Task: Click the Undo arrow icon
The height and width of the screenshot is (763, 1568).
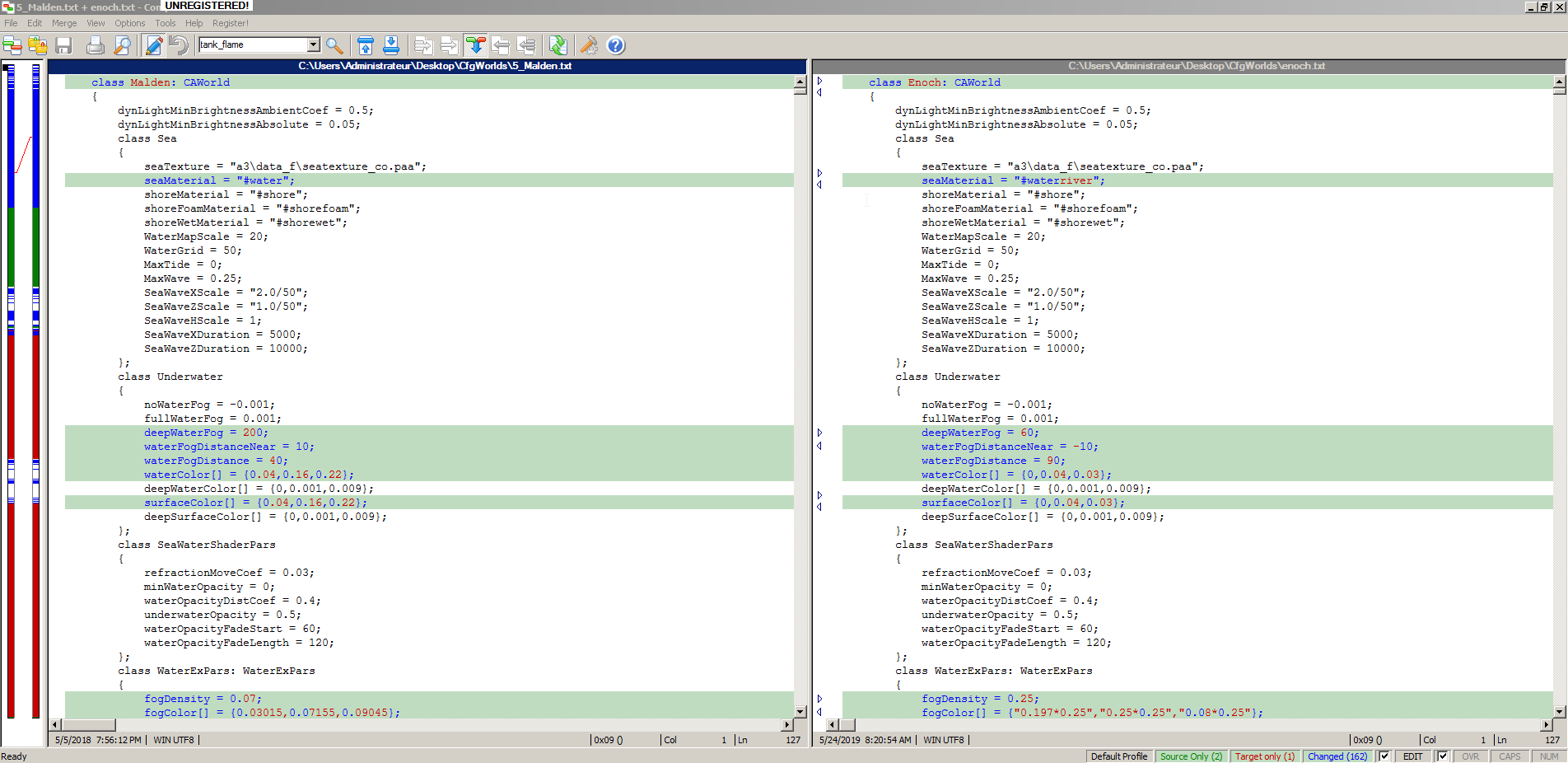Action: pyautogui.click(x=178, y=45)
